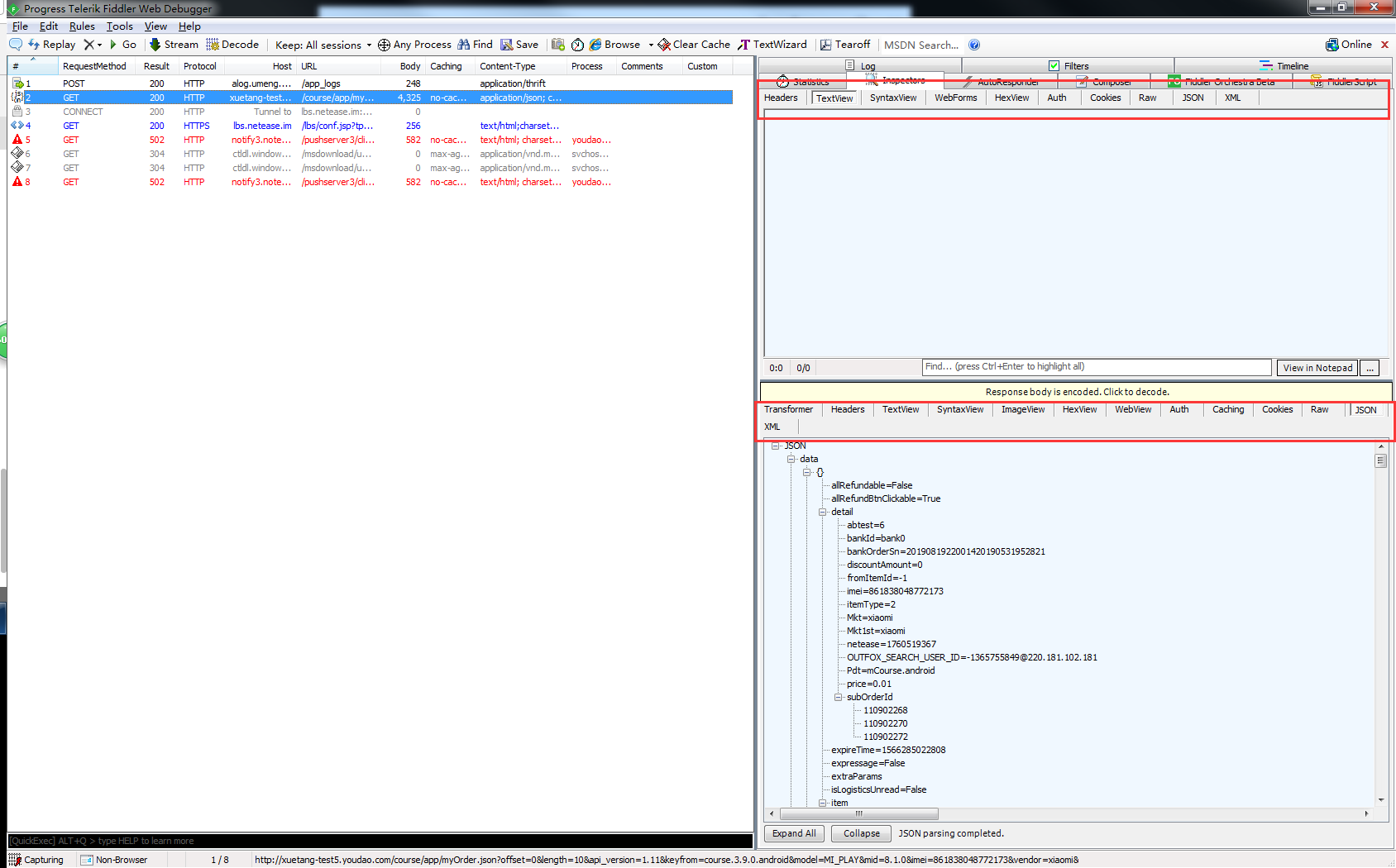Toggle the Filters tab checkbox
1396x868 pixels.
coord(1054,65)
